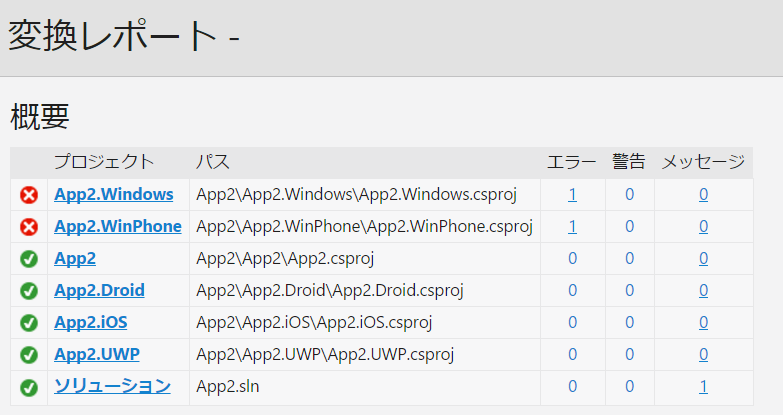
Task: View the error count link for App2.WinPhone
Action: 572,226
